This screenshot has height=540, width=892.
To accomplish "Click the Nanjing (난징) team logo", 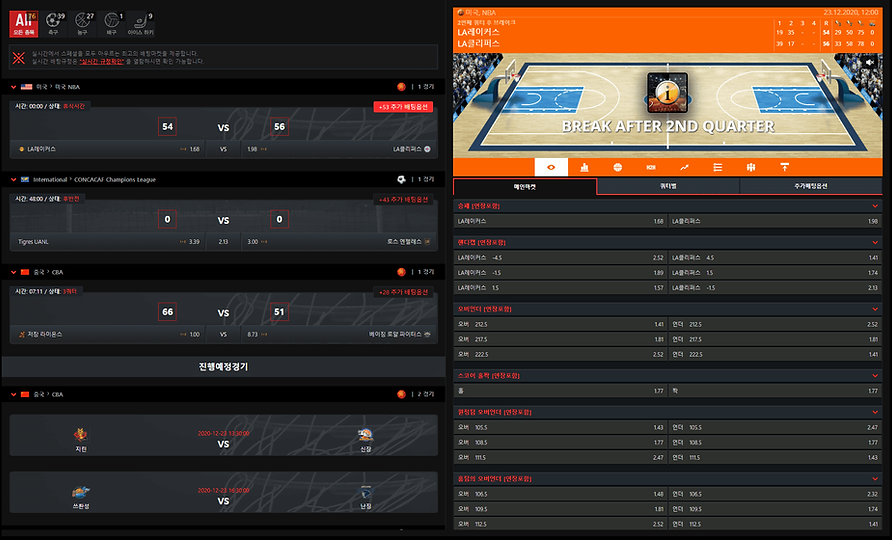I will (x=365, y=492).
